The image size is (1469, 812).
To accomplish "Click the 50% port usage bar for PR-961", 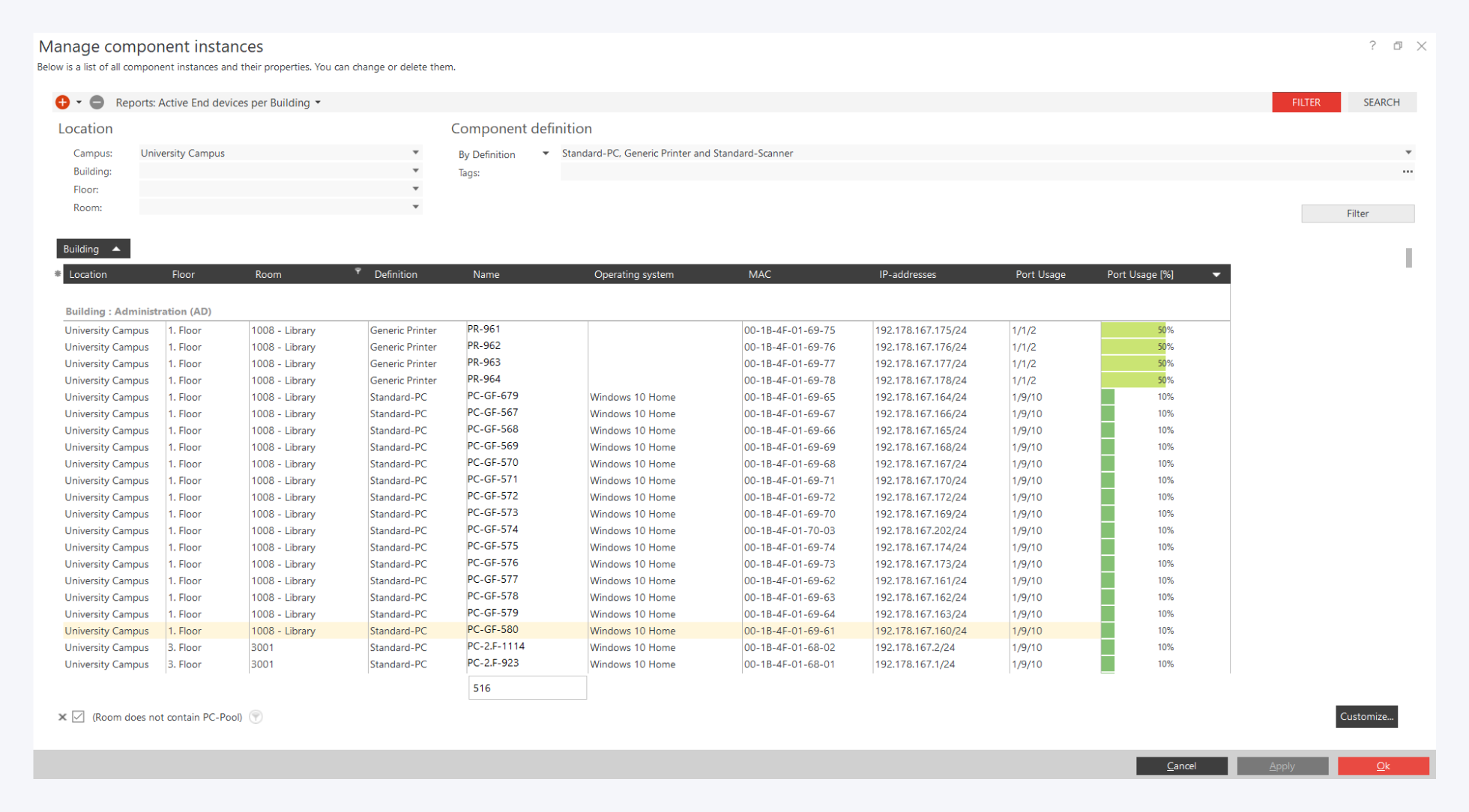I will pyautogui.click(x=1132, y=330).
